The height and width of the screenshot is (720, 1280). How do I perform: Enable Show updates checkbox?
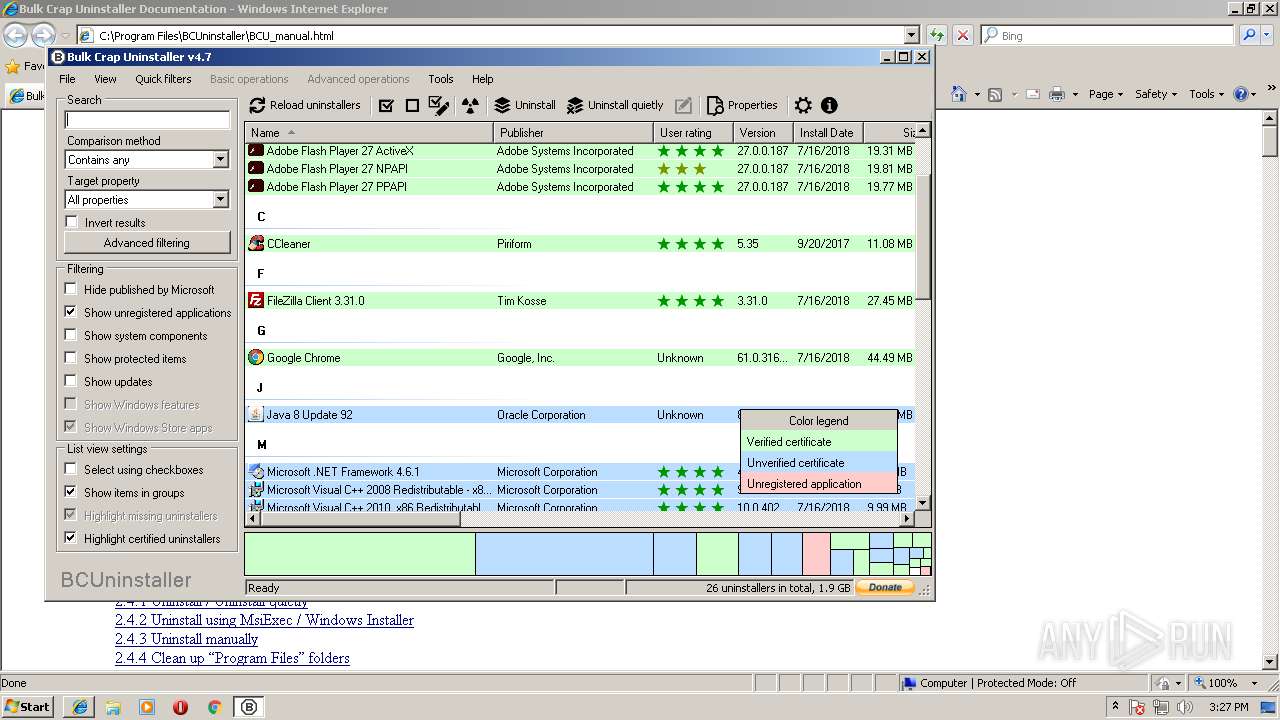71,381
